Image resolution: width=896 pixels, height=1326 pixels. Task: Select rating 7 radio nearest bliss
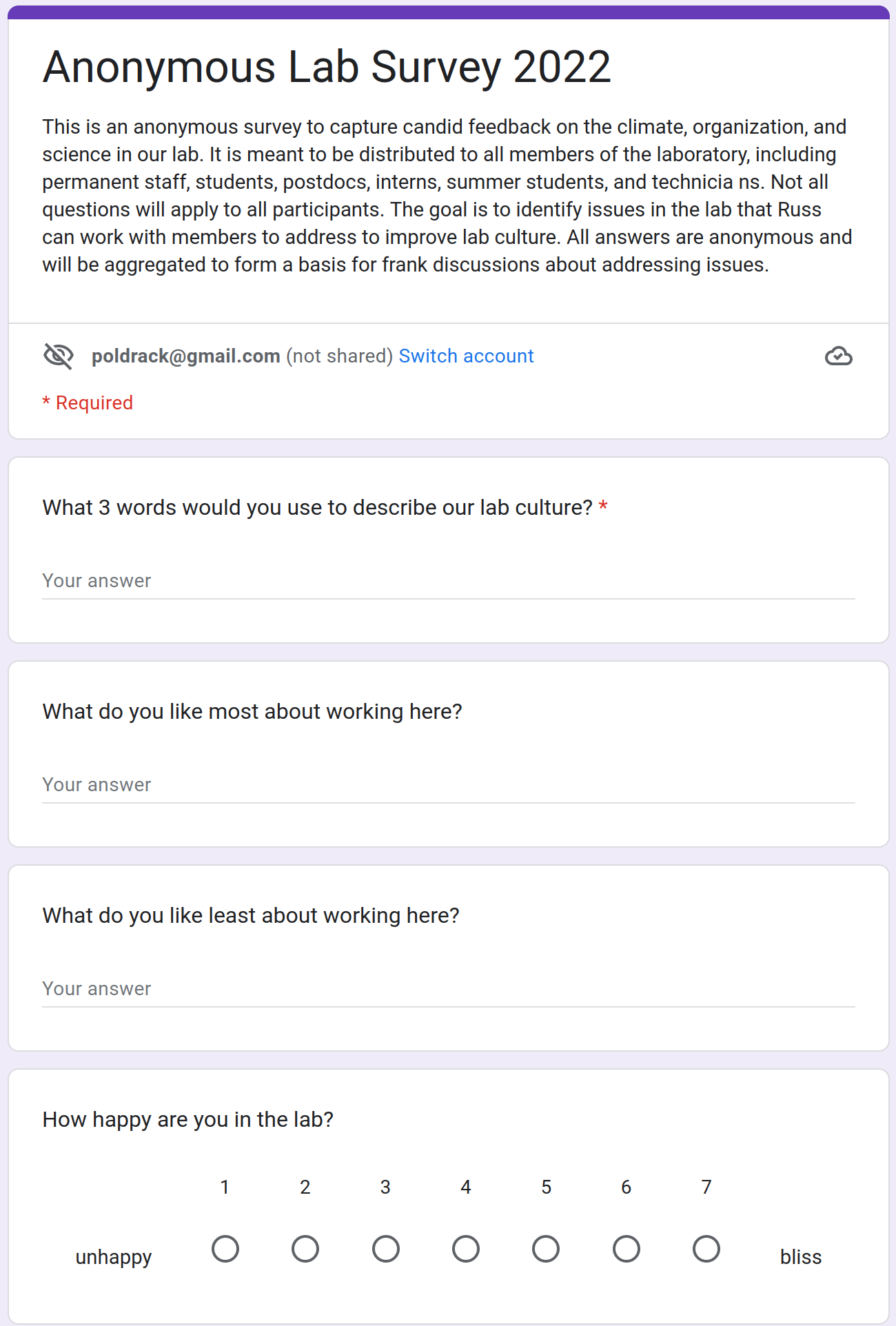(x=706, y=1249)
